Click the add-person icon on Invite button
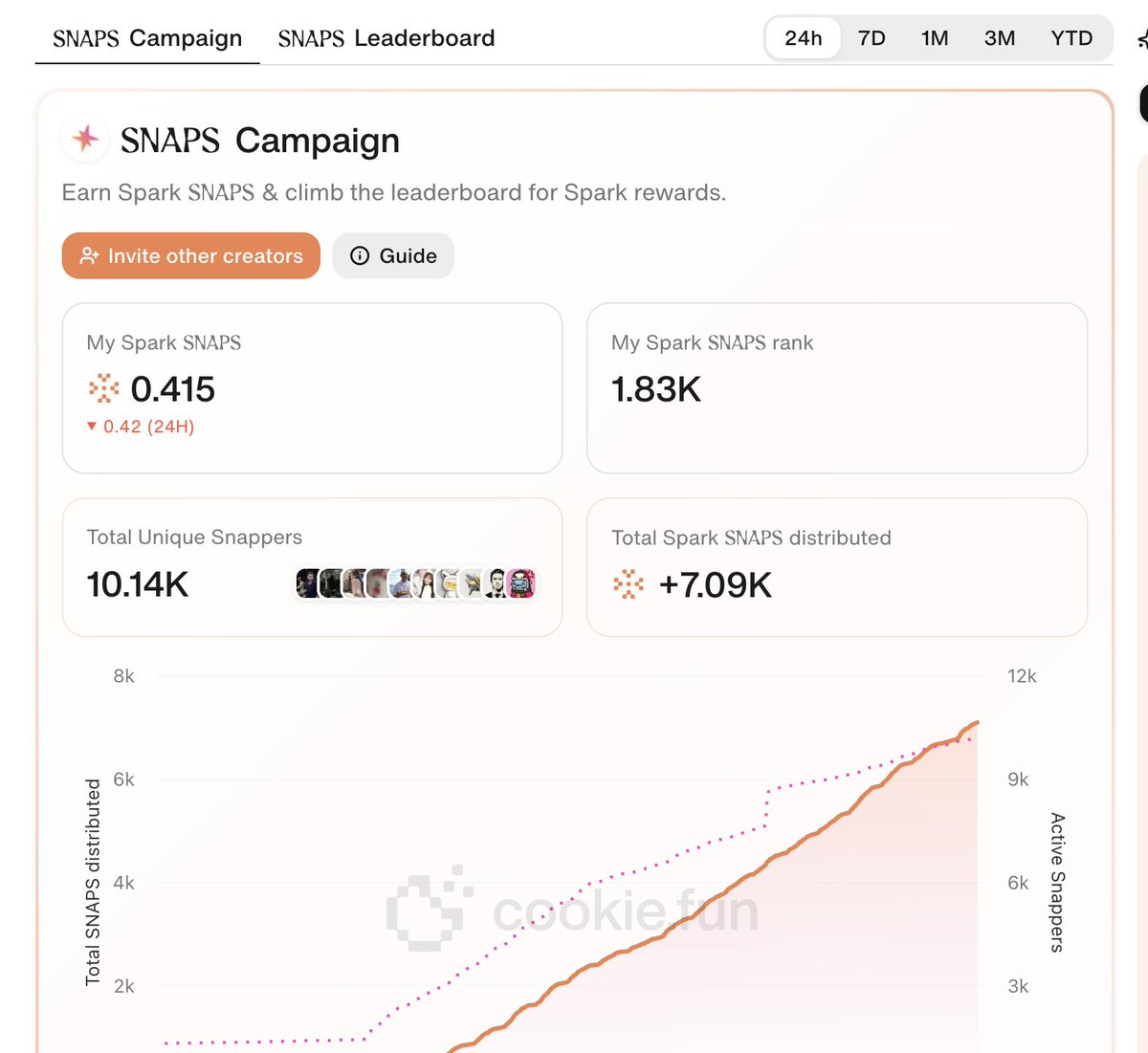This screenshot has height=1053, width=1148. coord(89,255)
